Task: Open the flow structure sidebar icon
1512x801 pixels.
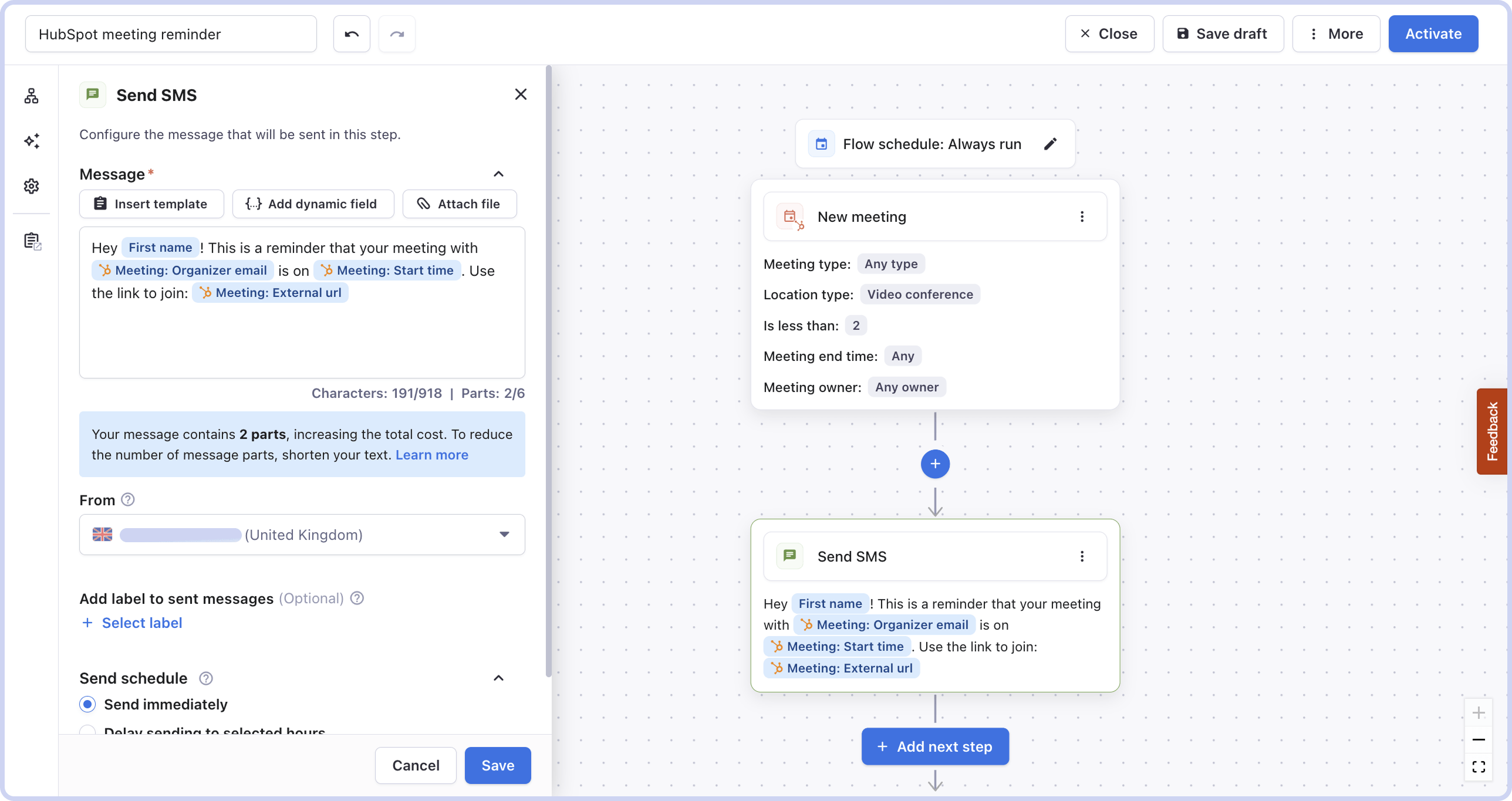Action: (32, 96)
